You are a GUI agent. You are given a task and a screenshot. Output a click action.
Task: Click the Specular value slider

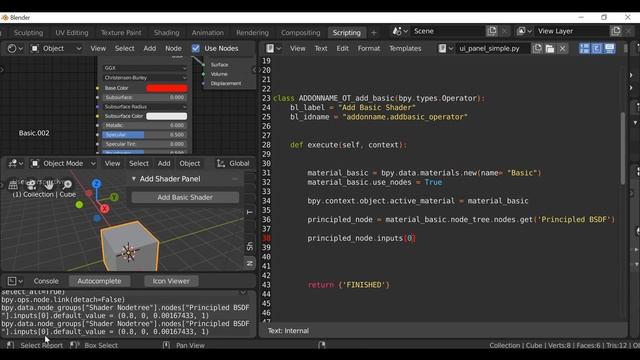(x=145, y=135)
